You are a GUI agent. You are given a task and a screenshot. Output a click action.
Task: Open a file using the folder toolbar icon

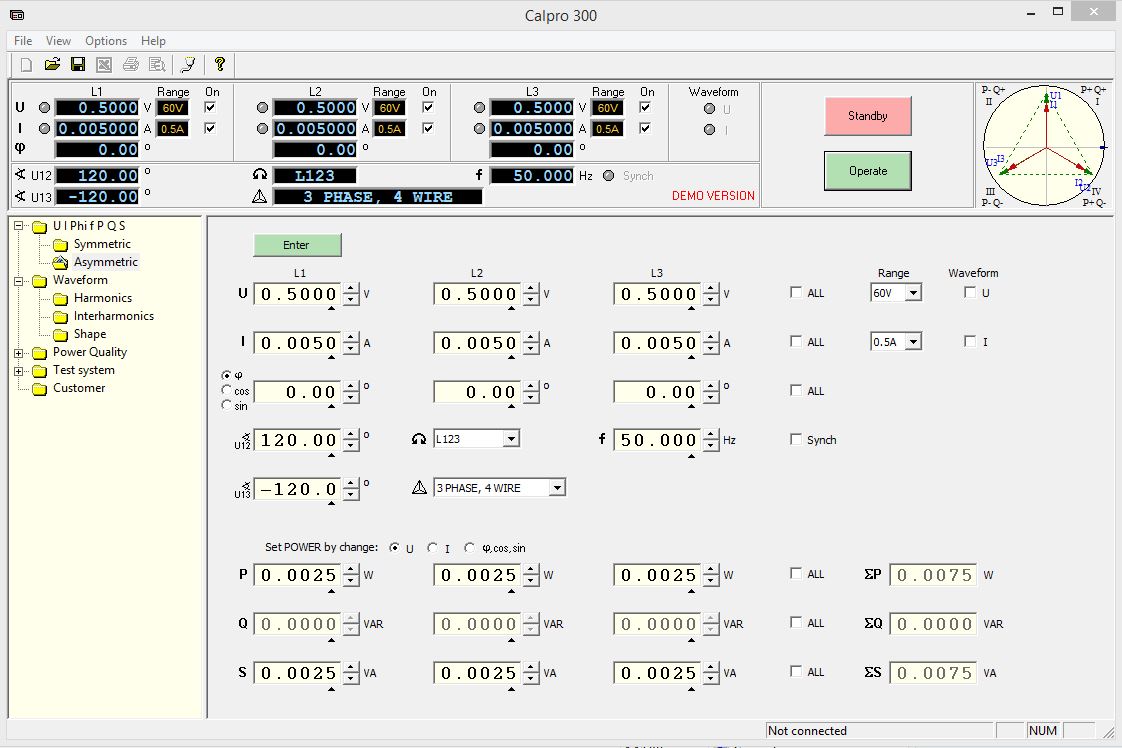click(52, 65)
